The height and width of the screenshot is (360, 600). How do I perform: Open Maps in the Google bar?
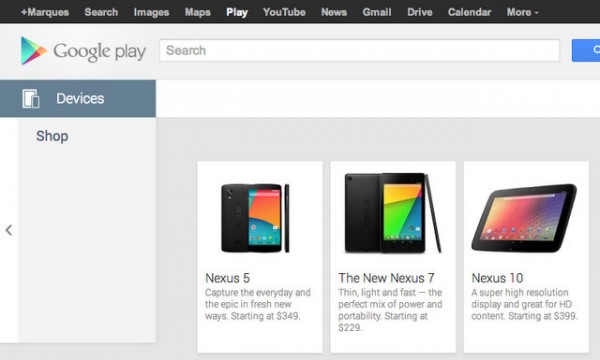coord(197,12)
